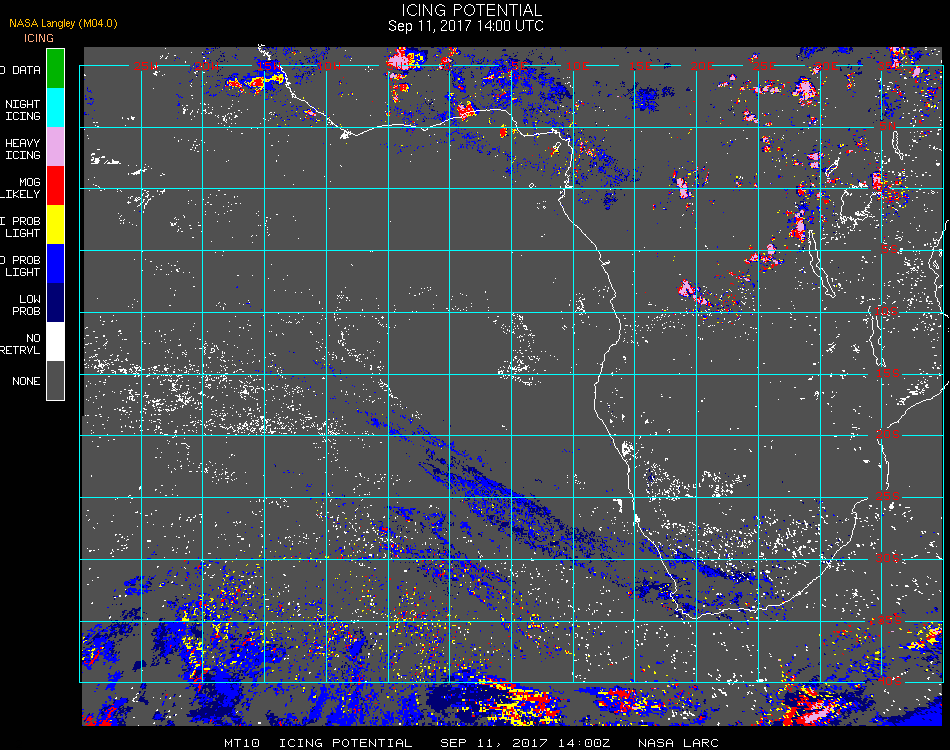
Task: Click the '25S' latitude label
Action: coord(888,496)
